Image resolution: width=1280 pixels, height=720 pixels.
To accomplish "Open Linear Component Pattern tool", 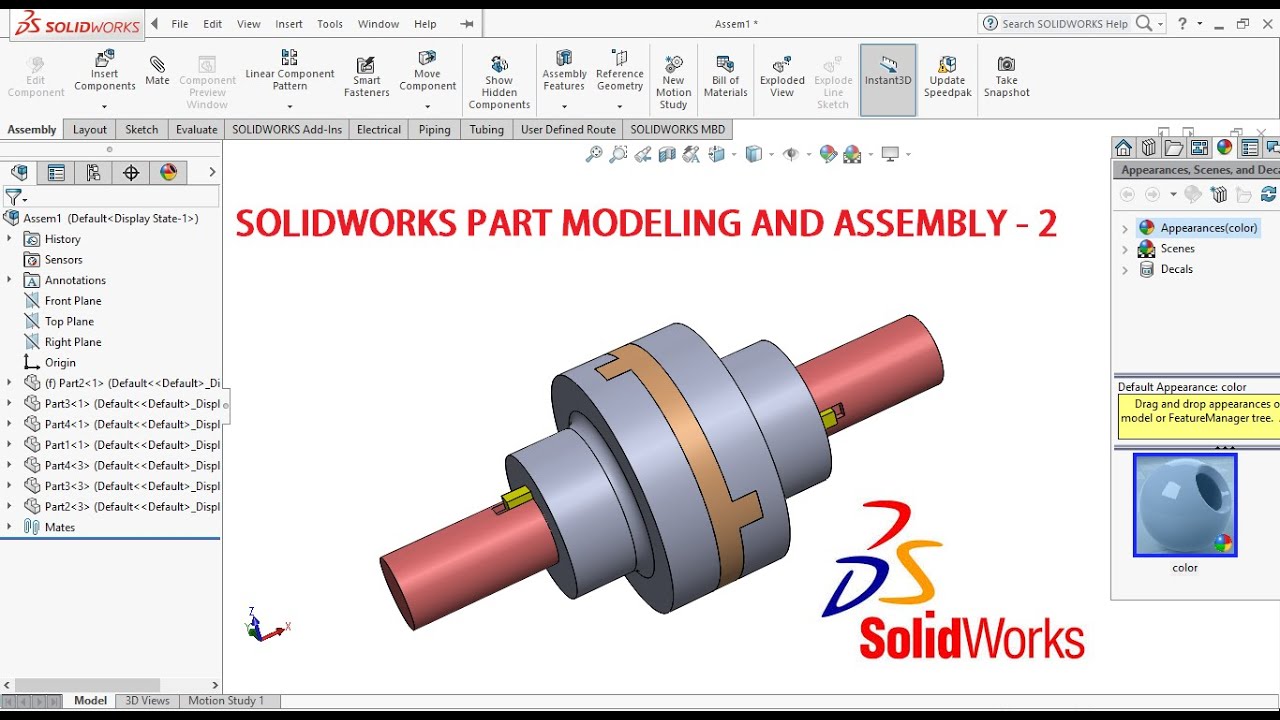I will (x=290, y=70).
